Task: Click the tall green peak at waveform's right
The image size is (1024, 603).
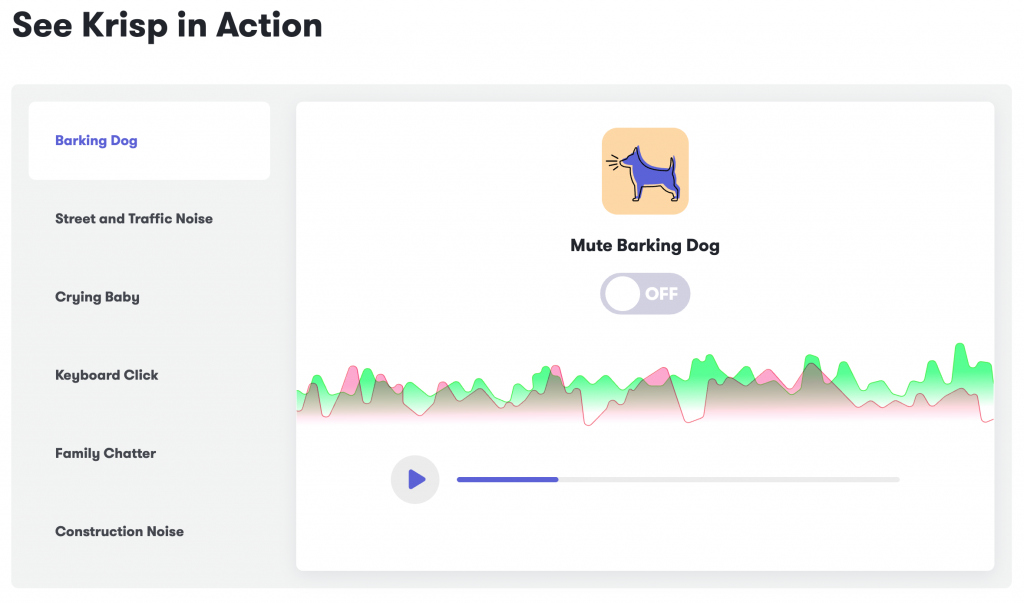Action: [960, 358]
